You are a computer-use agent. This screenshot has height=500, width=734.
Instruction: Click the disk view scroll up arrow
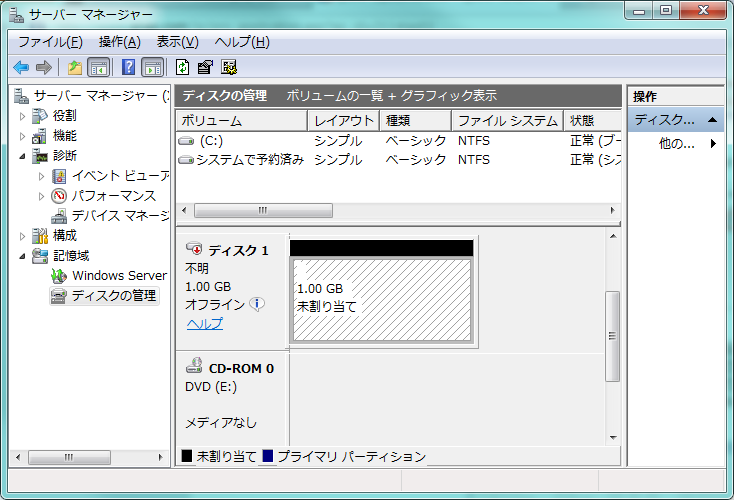point(613,236)
